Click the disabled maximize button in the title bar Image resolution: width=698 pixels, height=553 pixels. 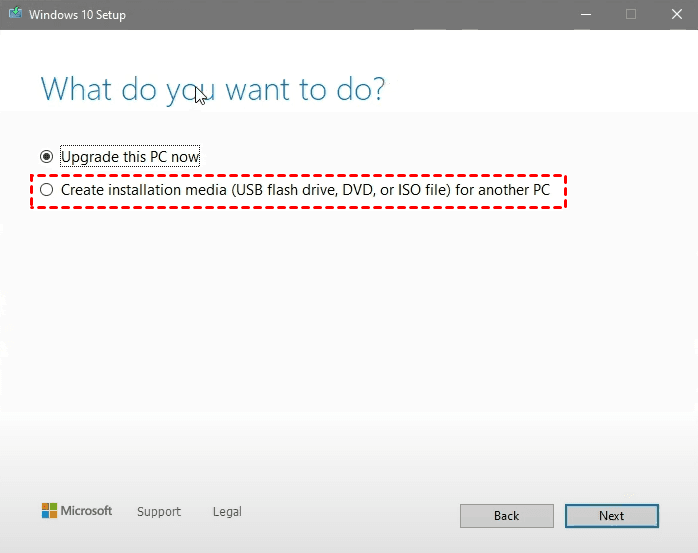tap(631, 15)
